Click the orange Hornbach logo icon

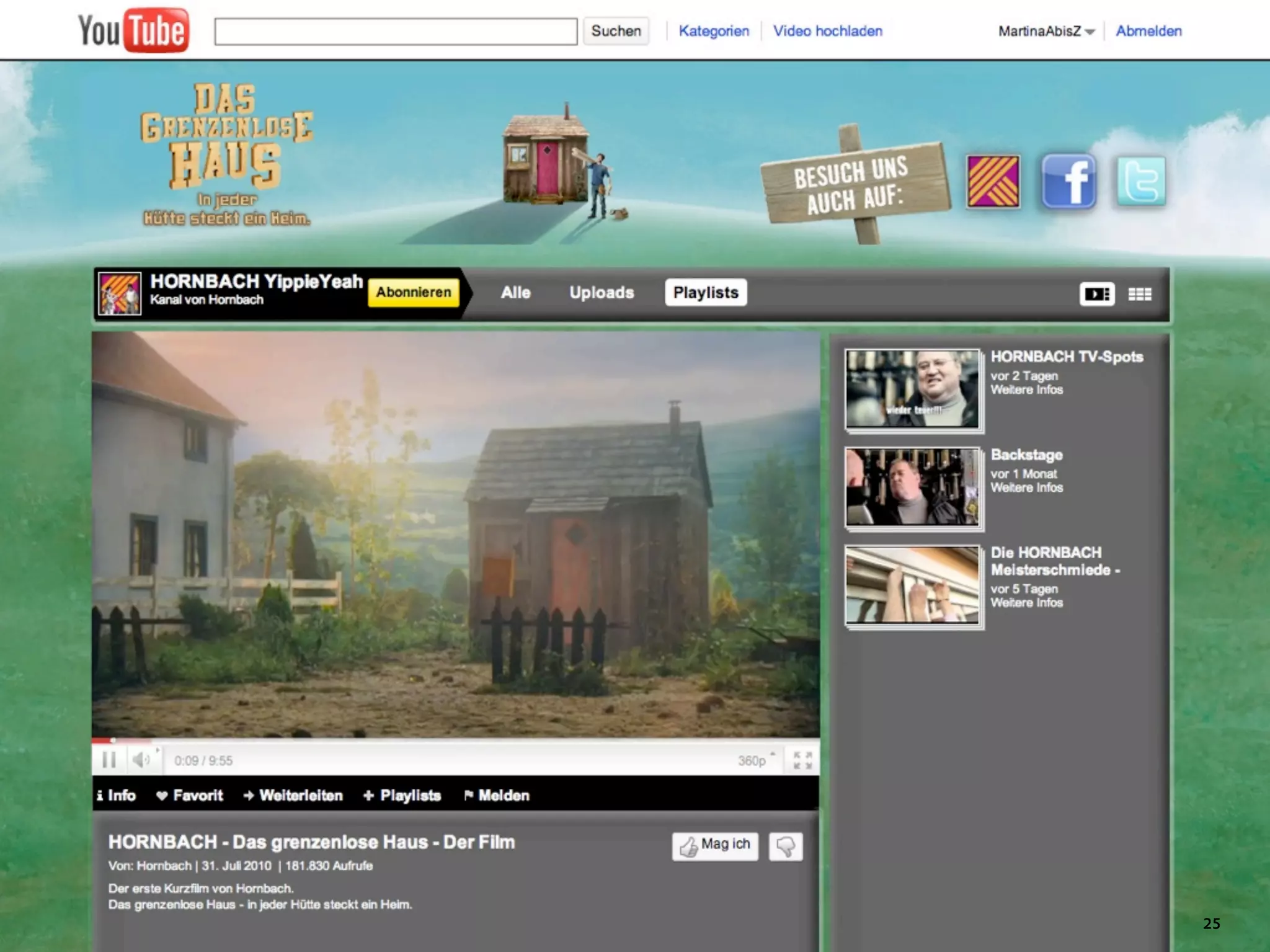[x=993, y=182]
